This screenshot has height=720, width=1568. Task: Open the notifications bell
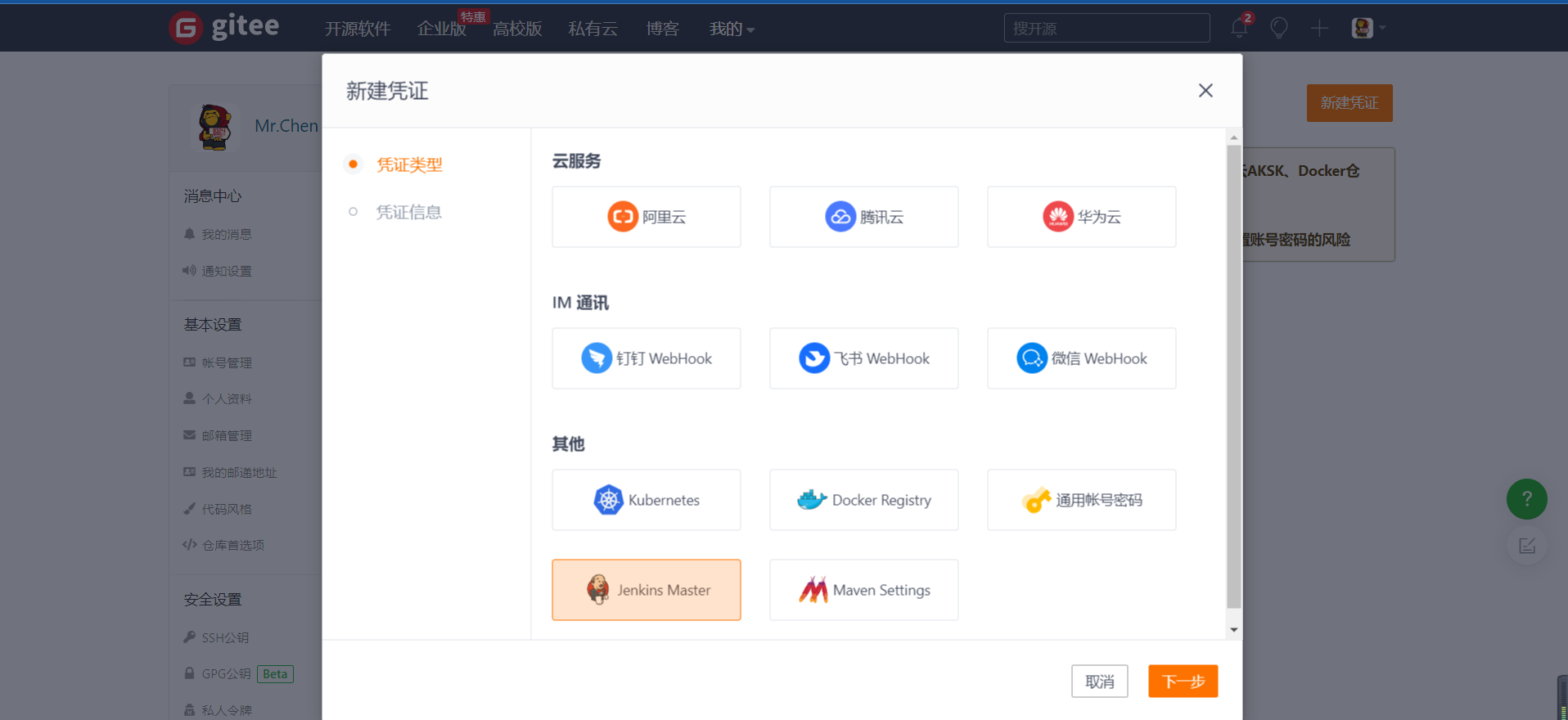1239,28
